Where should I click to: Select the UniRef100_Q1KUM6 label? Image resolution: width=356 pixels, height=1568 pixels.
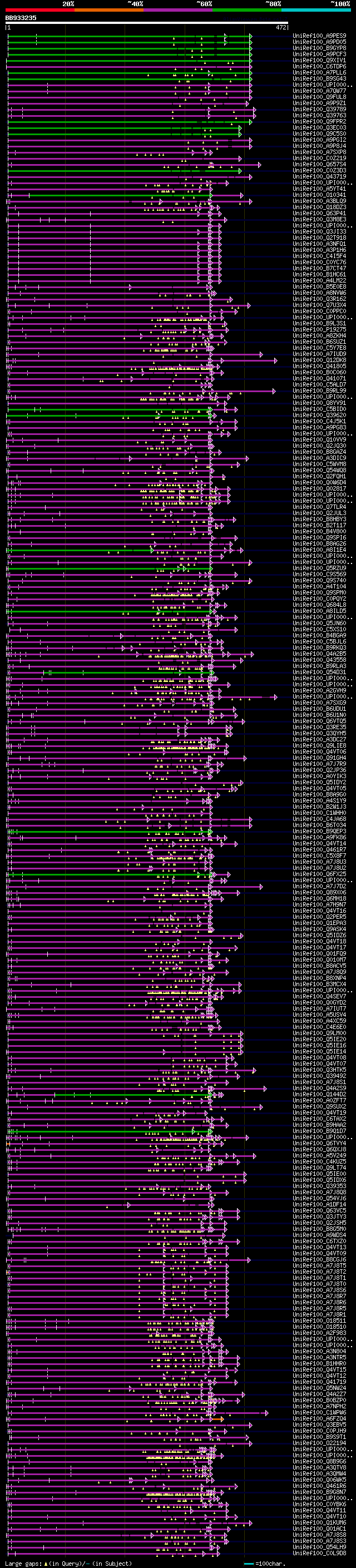click(319, 1523)
